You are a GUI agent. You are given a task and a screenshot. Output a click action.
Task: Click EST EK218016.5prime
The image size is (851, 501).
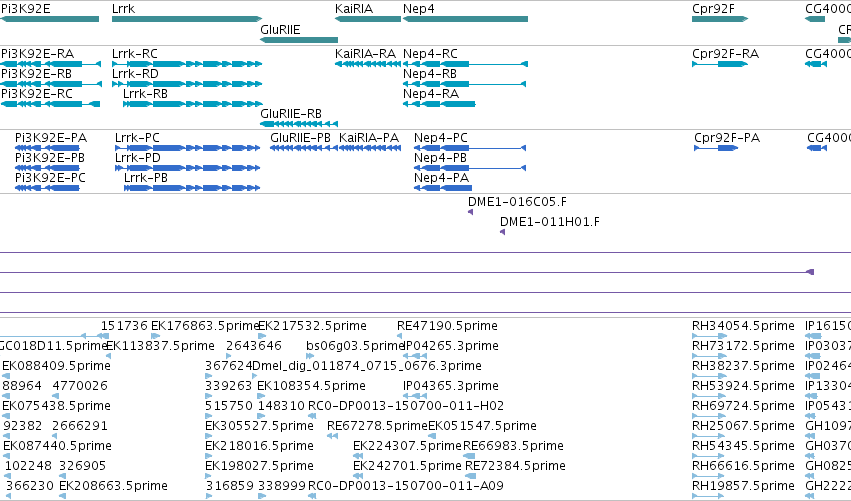(209, 456)
